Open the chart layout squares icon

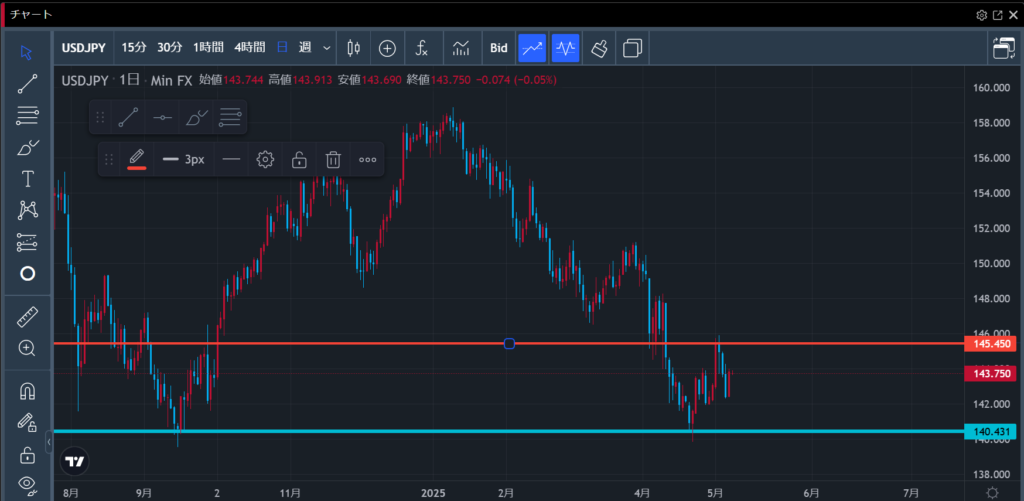(632, 48)
